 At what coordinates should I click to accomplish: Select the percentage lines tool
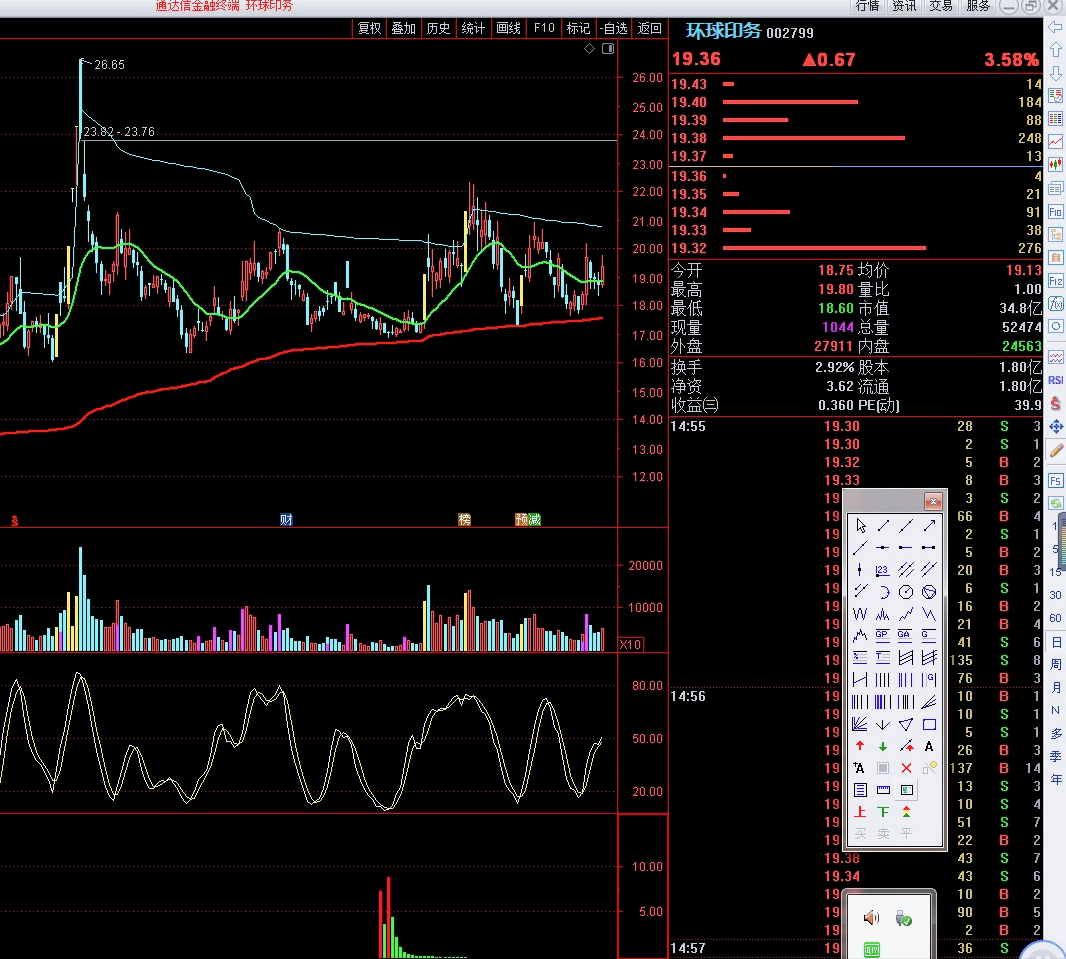[860, 658]
